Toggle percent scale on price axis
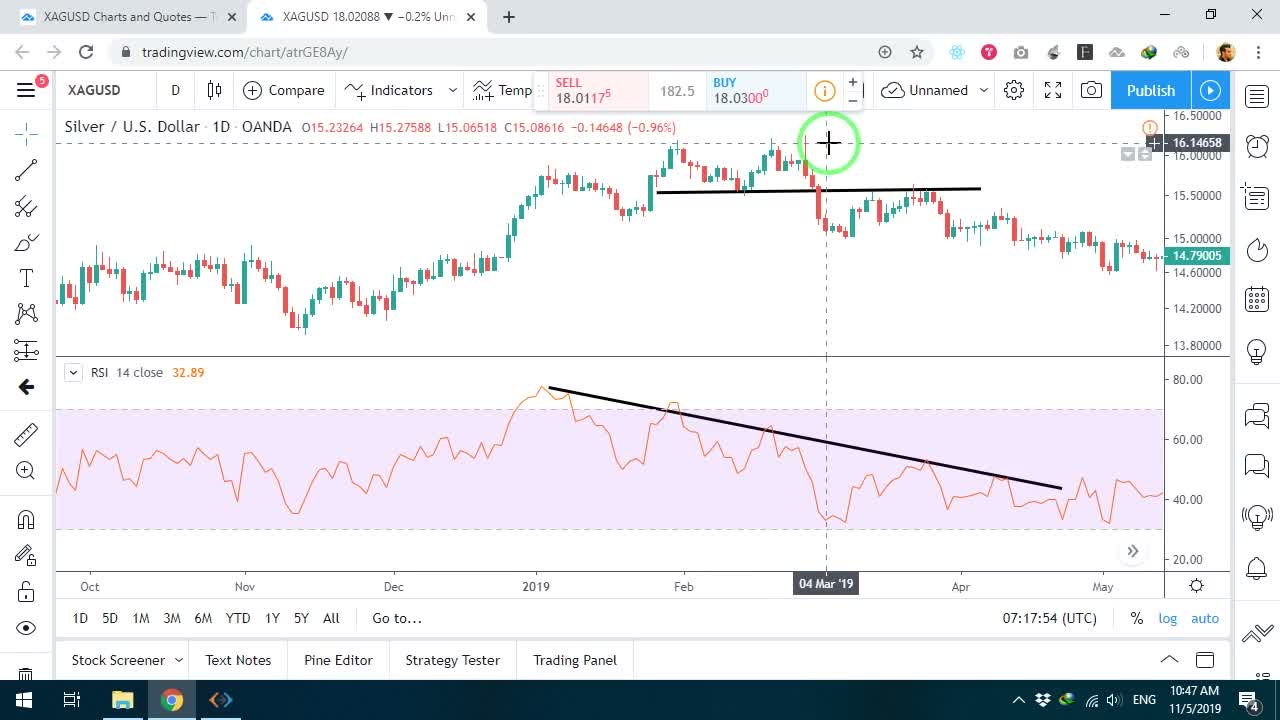Viewport: 1280px width, 720px height. click(x=1137, y=618)
